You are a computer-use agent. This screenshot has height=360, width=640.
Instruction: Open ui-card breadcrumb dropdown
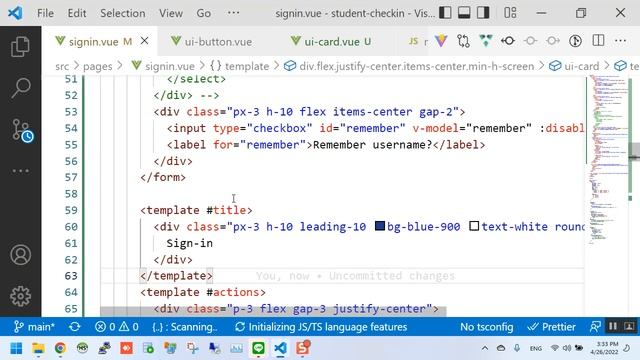[x=574, y=66]
